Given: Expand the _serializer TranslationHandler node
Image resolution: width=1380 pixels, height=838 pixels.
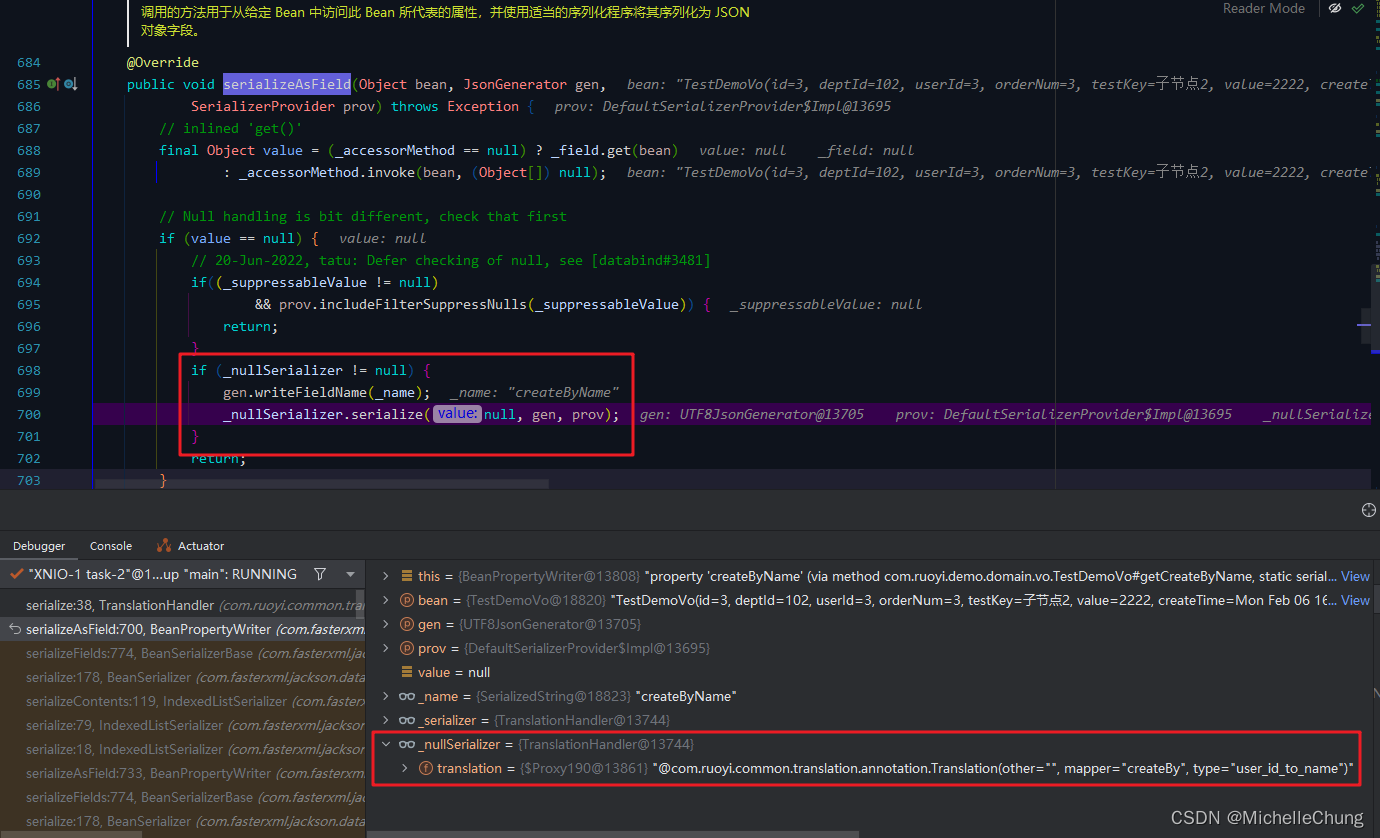Looking at the screenshot, I should tap(387, 720).
